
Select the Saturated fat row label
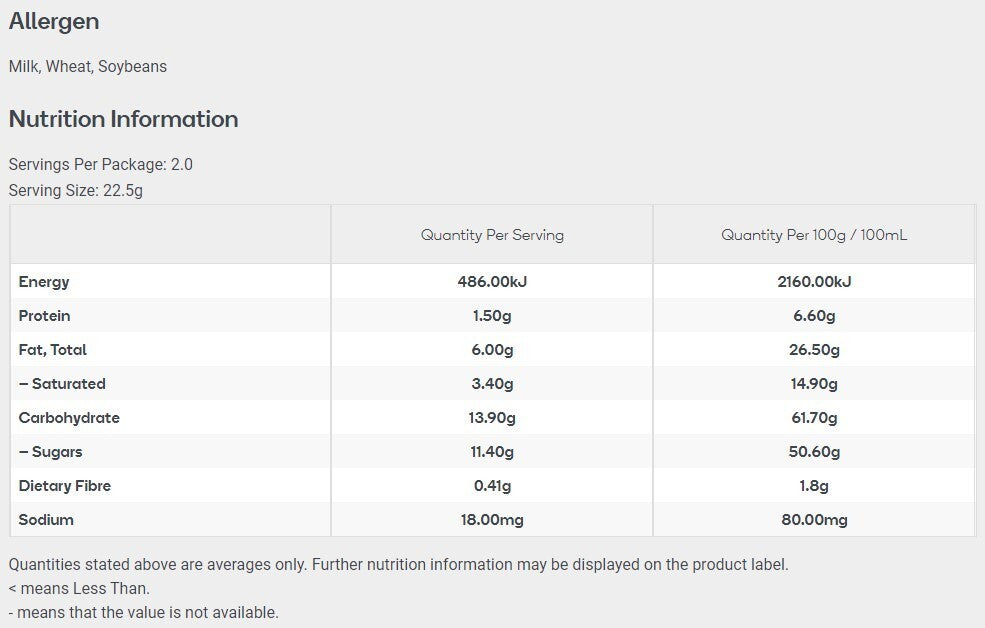[62, 383]
